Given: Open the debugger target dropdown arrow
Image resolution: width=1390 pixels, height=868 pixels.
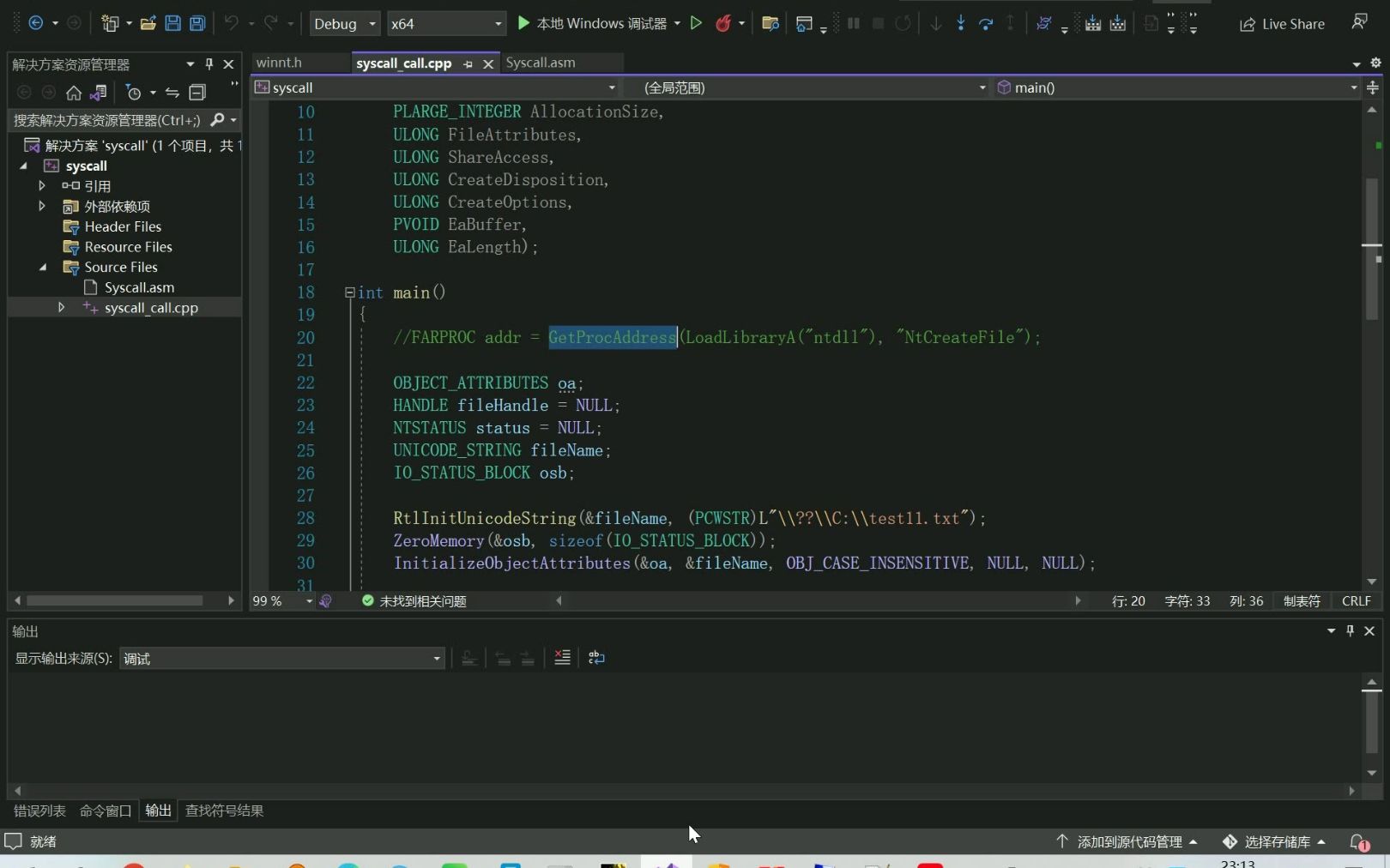Looking at the screenshot, I should pos(677,23).
